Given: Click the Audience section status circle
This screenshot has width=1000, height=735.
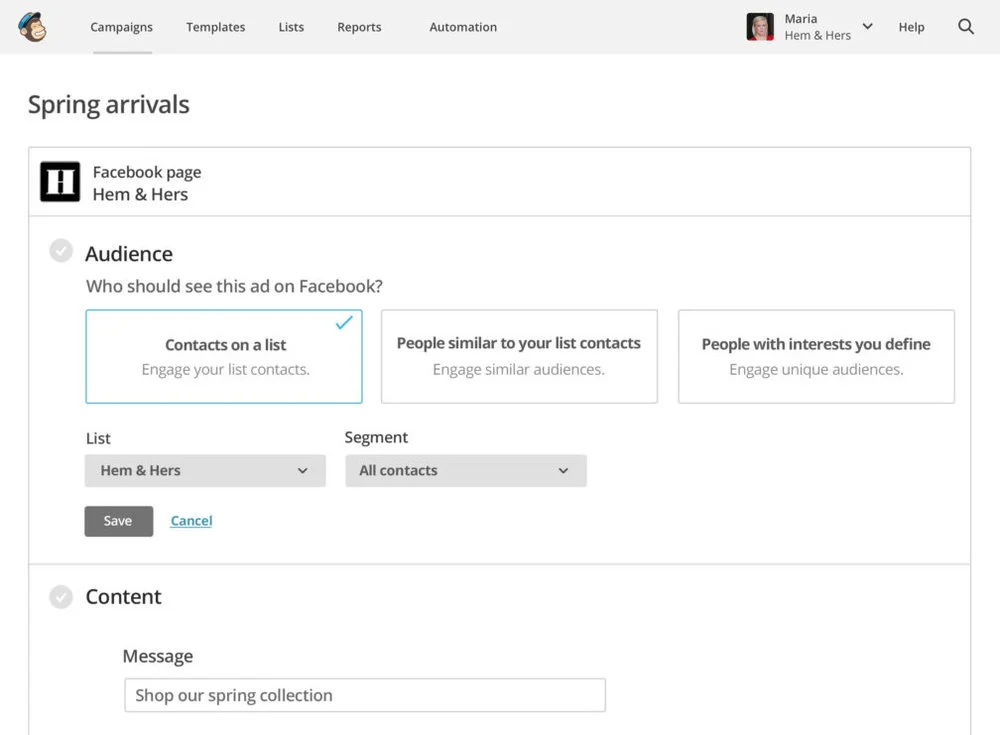Looking at the screenshot, I should (x=60, y=250).
